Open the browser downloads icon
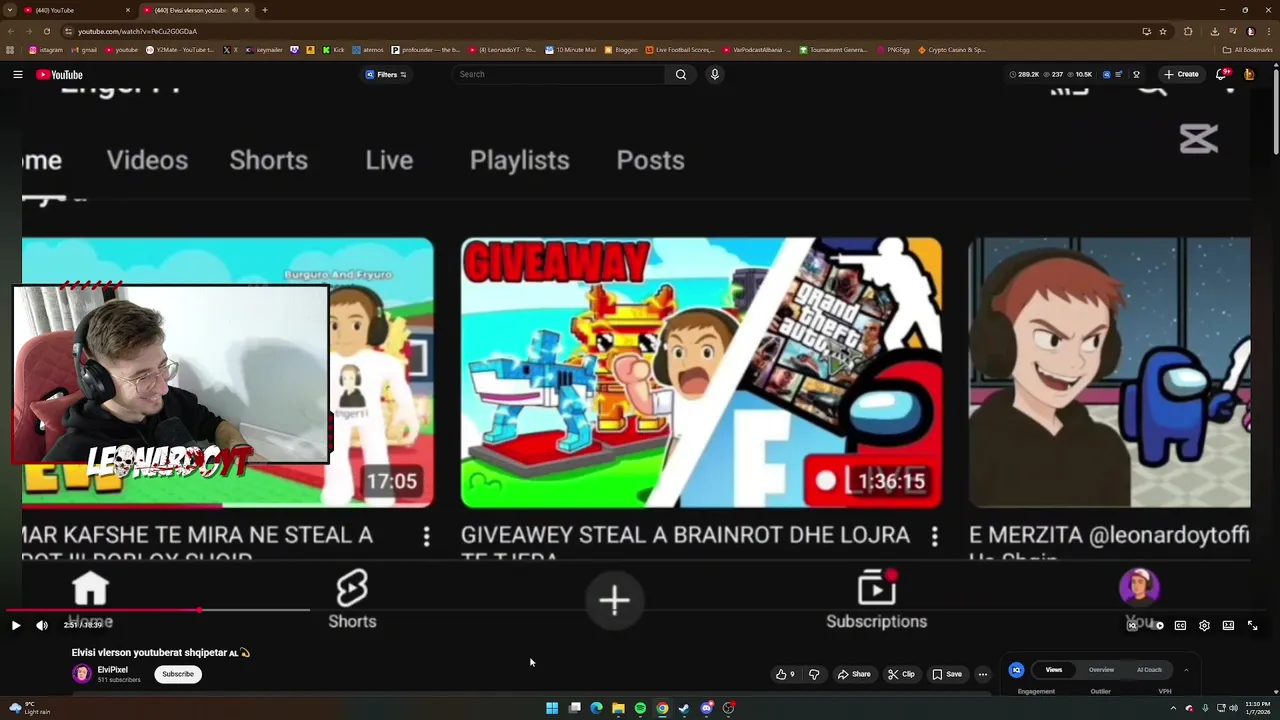The width and height of the screenshot is (1280, 720). coord(1215,31)
